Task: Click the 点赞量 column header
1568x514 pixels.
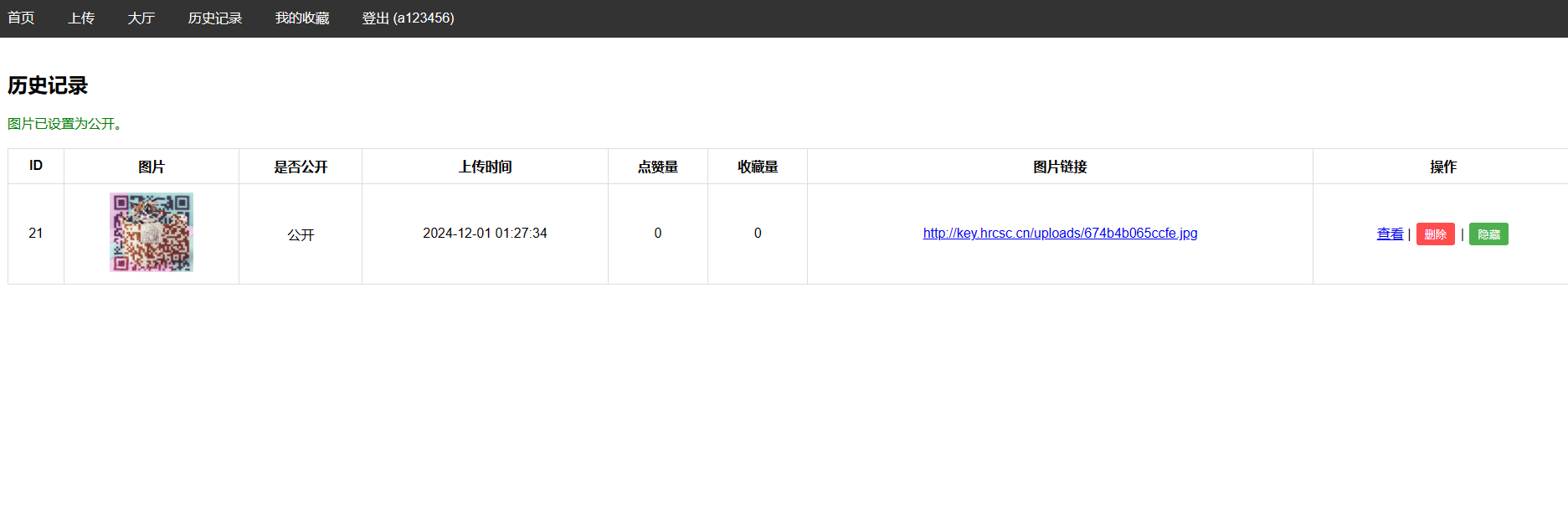Action: [658, 167]
